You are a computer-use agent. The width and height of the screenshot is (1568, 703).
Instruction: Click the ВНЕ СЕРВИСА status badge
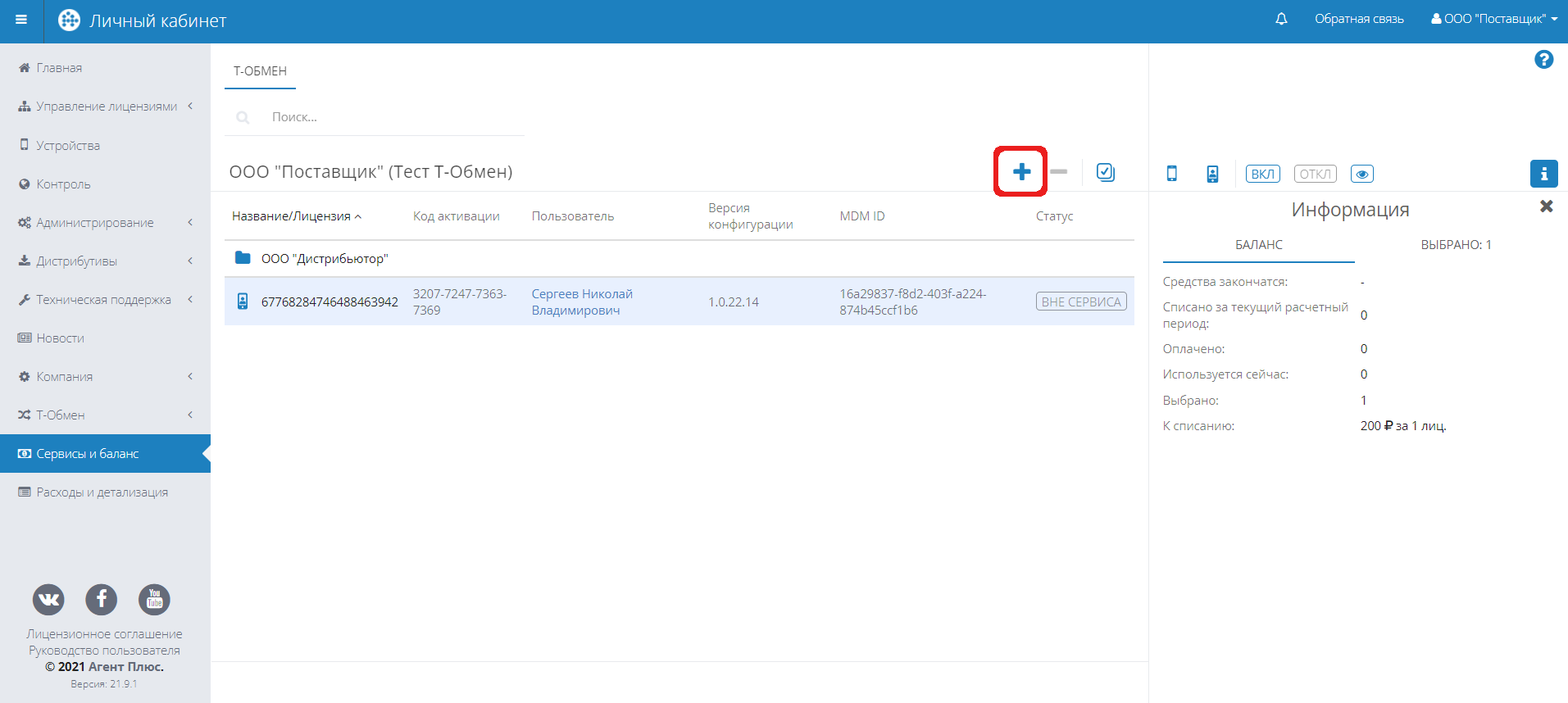(1081, 302)
